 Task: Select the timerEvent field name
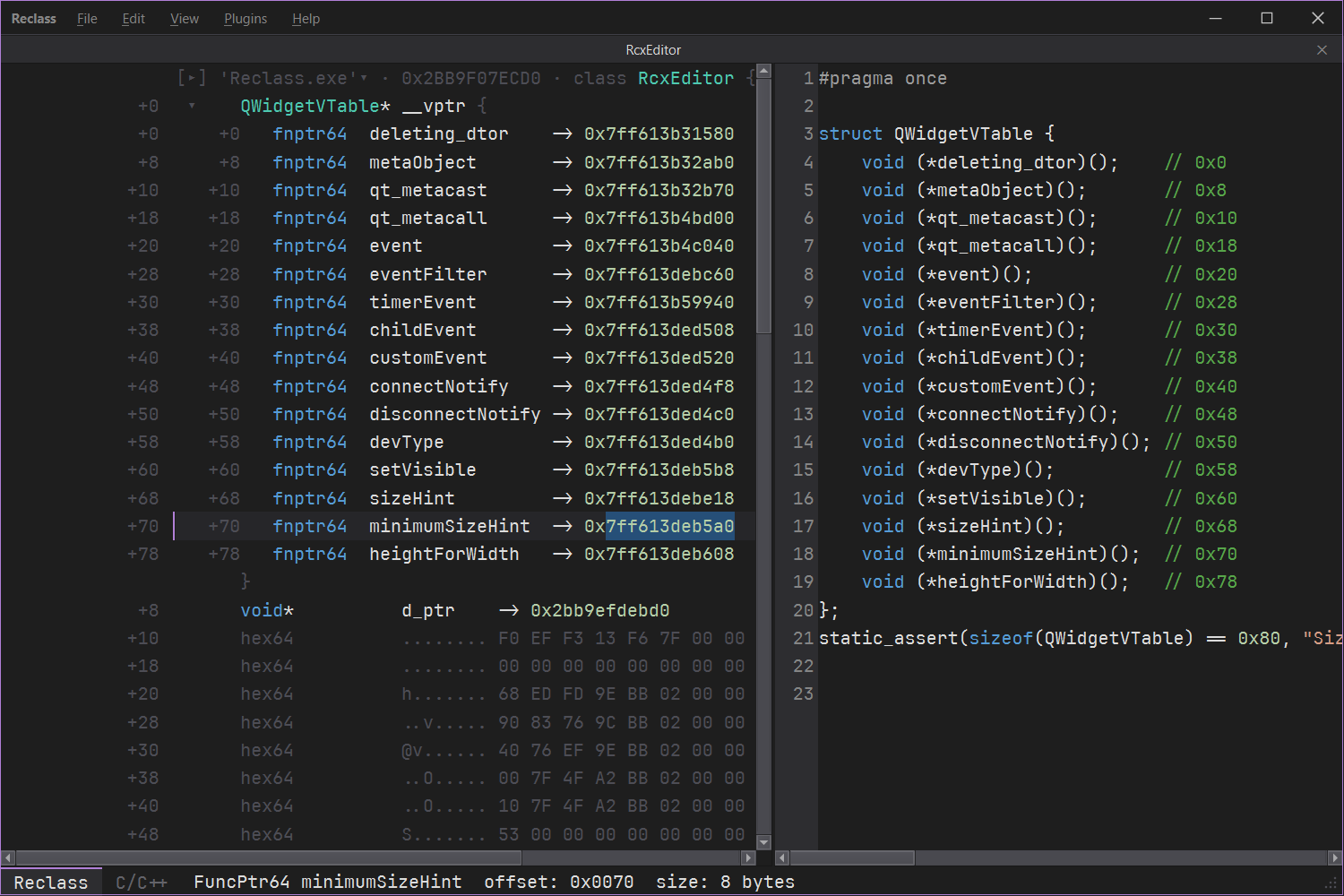[x=423, y=302]
